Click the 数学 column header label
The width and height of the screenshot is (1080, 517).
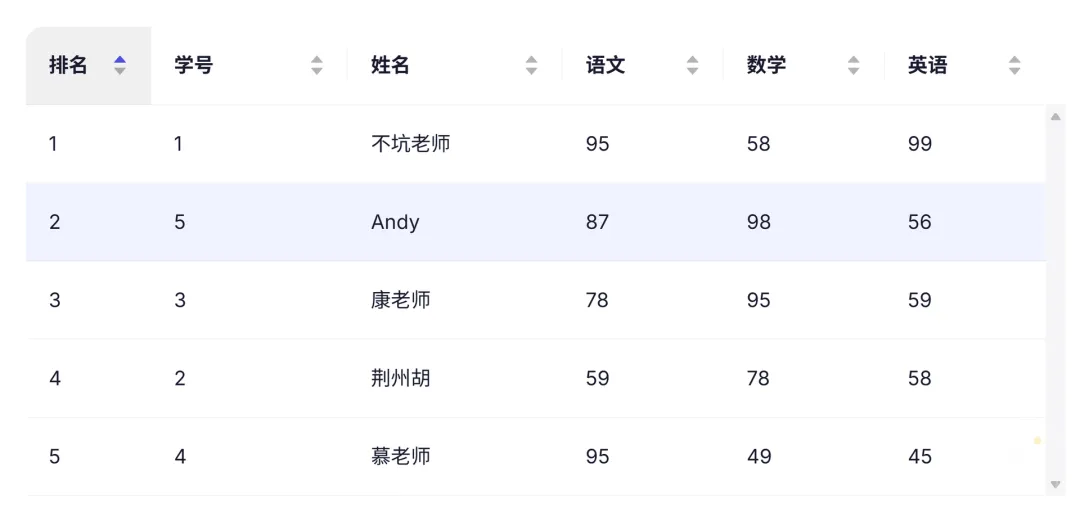pyautogui.click(x=766, y=66)
